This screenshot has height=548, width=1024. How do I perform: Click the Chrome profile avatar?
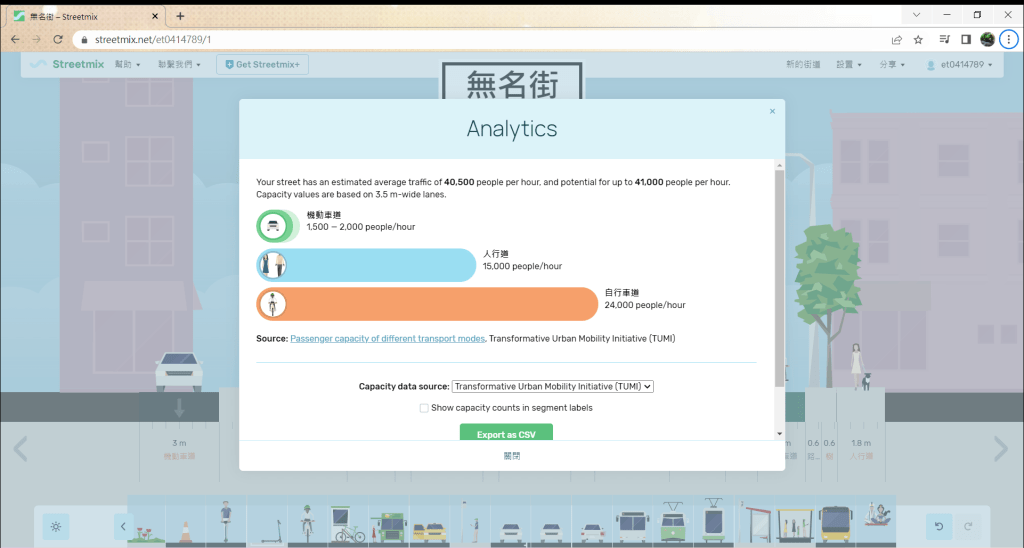click(x=987, y=40)
